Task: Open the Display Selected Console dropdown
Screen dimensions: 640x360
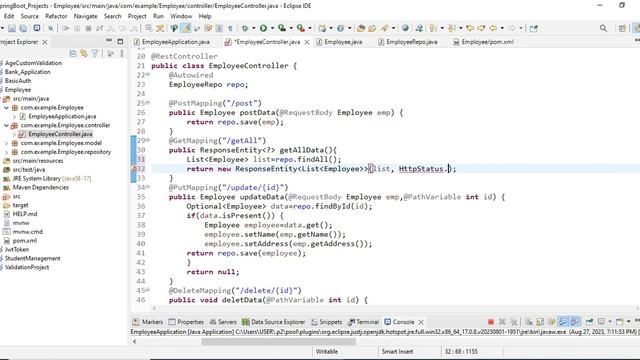Action: [x=610, y=322]
